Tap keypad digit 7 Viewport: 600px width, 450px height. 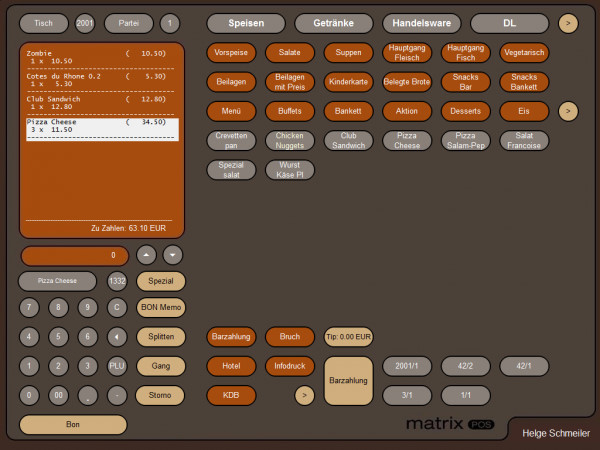pyautogui.click(x=29, y=307)
